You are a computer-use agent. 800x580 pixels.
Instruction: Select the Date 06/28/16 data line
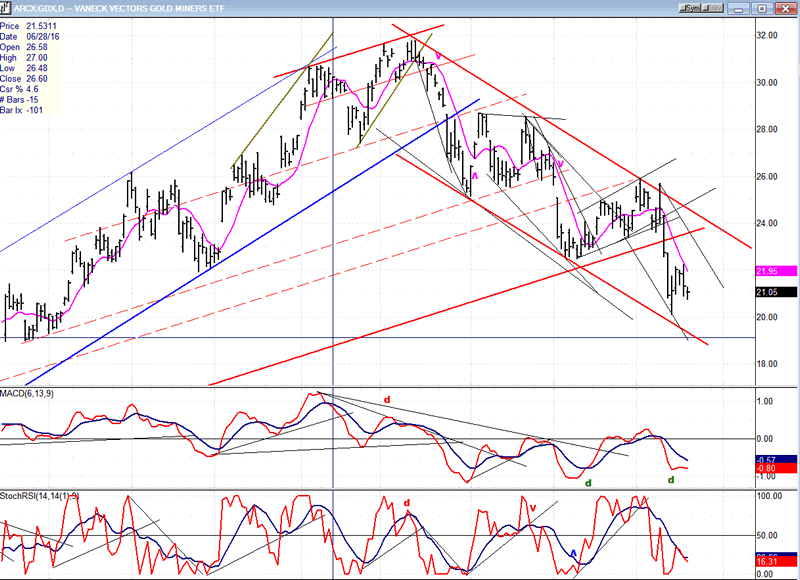tap(30, 37)
